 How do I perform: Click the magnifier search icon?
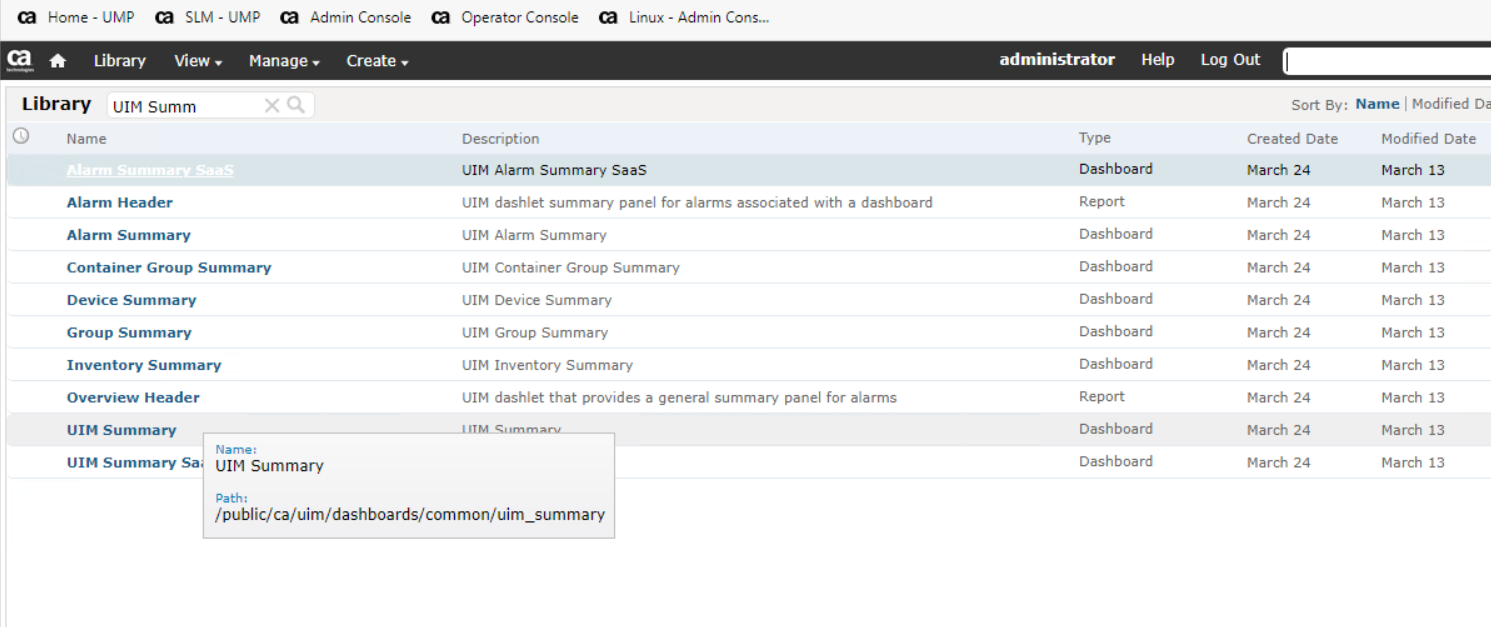pos(295,105)
